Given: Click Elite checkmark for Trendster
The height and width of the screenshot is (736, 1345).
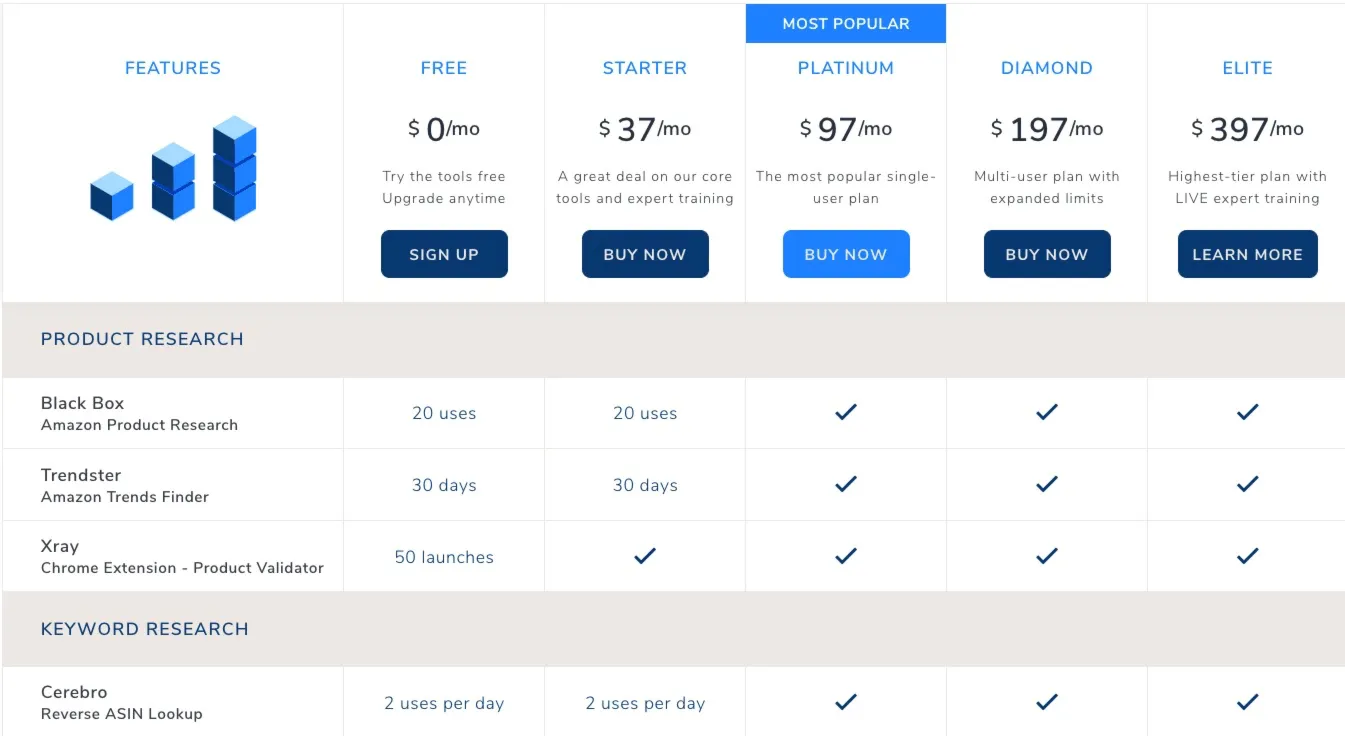Looking at the screenshot, I should click(x=1247, y=484).
